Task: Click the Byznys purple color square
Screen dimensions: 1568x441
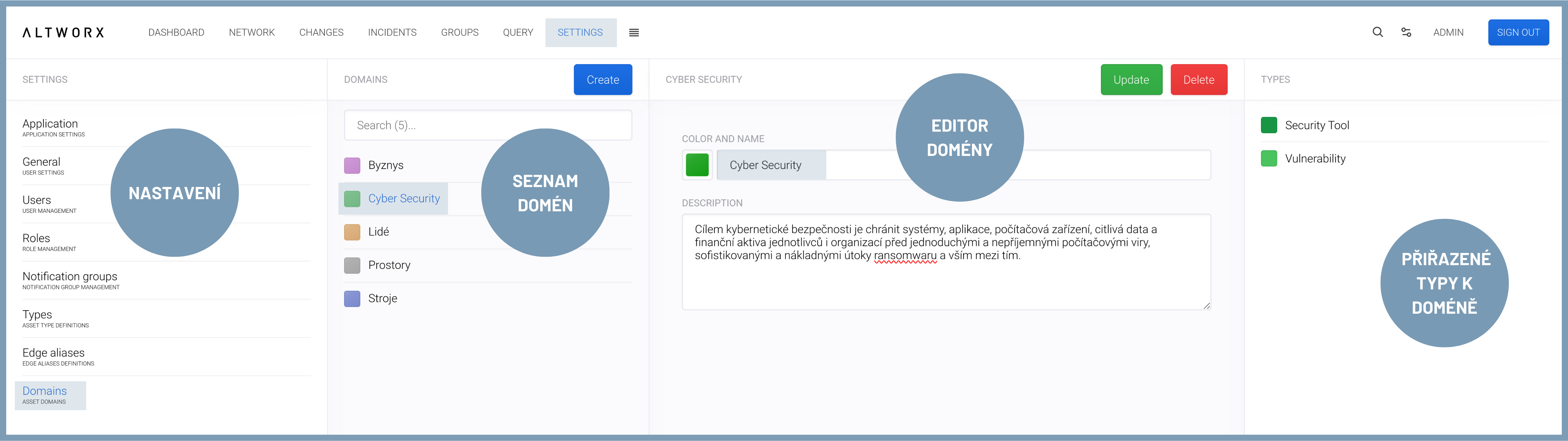Action: click(352, 165)
